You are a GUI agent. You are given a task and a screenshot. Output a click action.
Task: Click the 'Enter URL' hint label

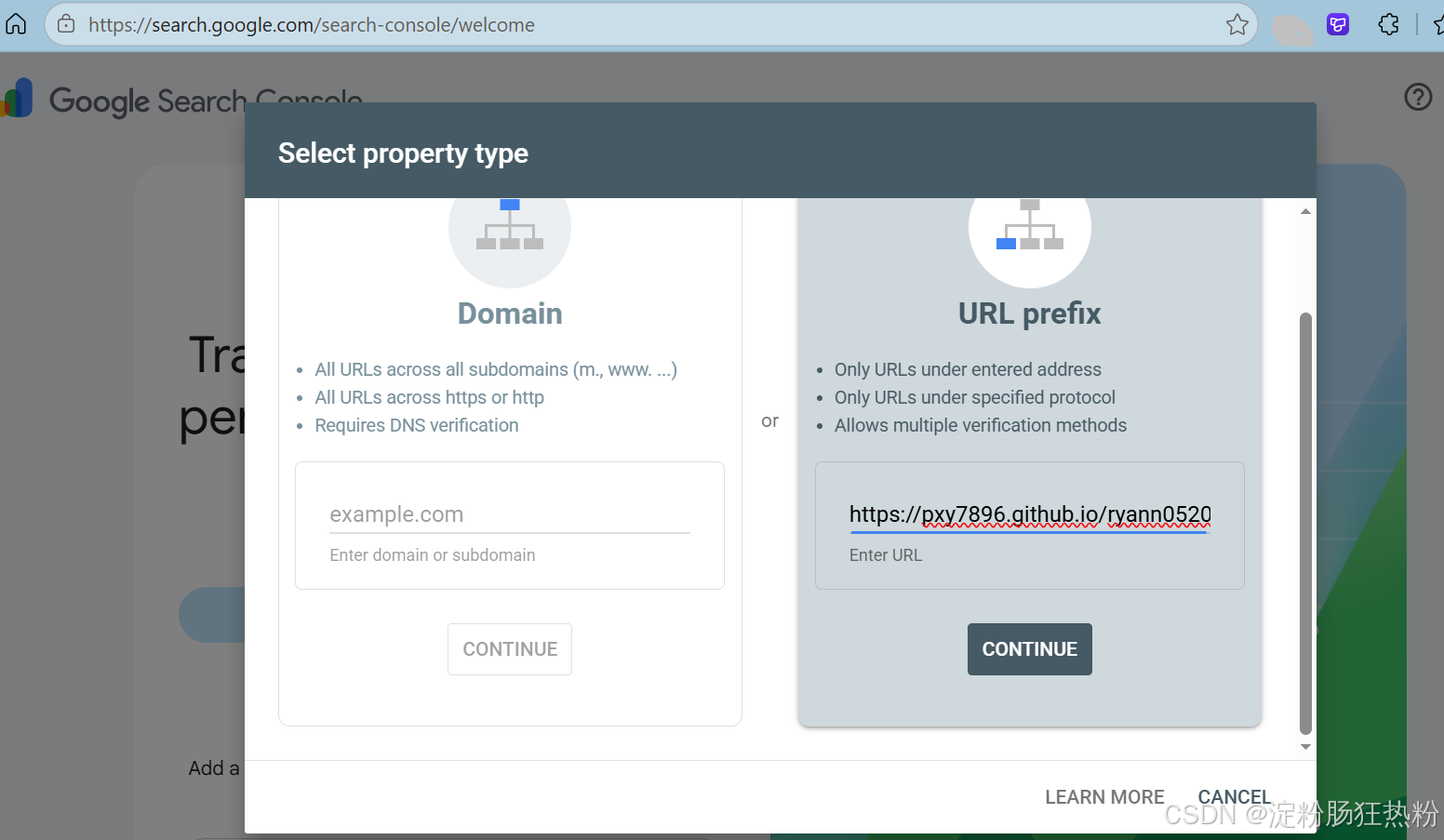(x=886, y=555)
